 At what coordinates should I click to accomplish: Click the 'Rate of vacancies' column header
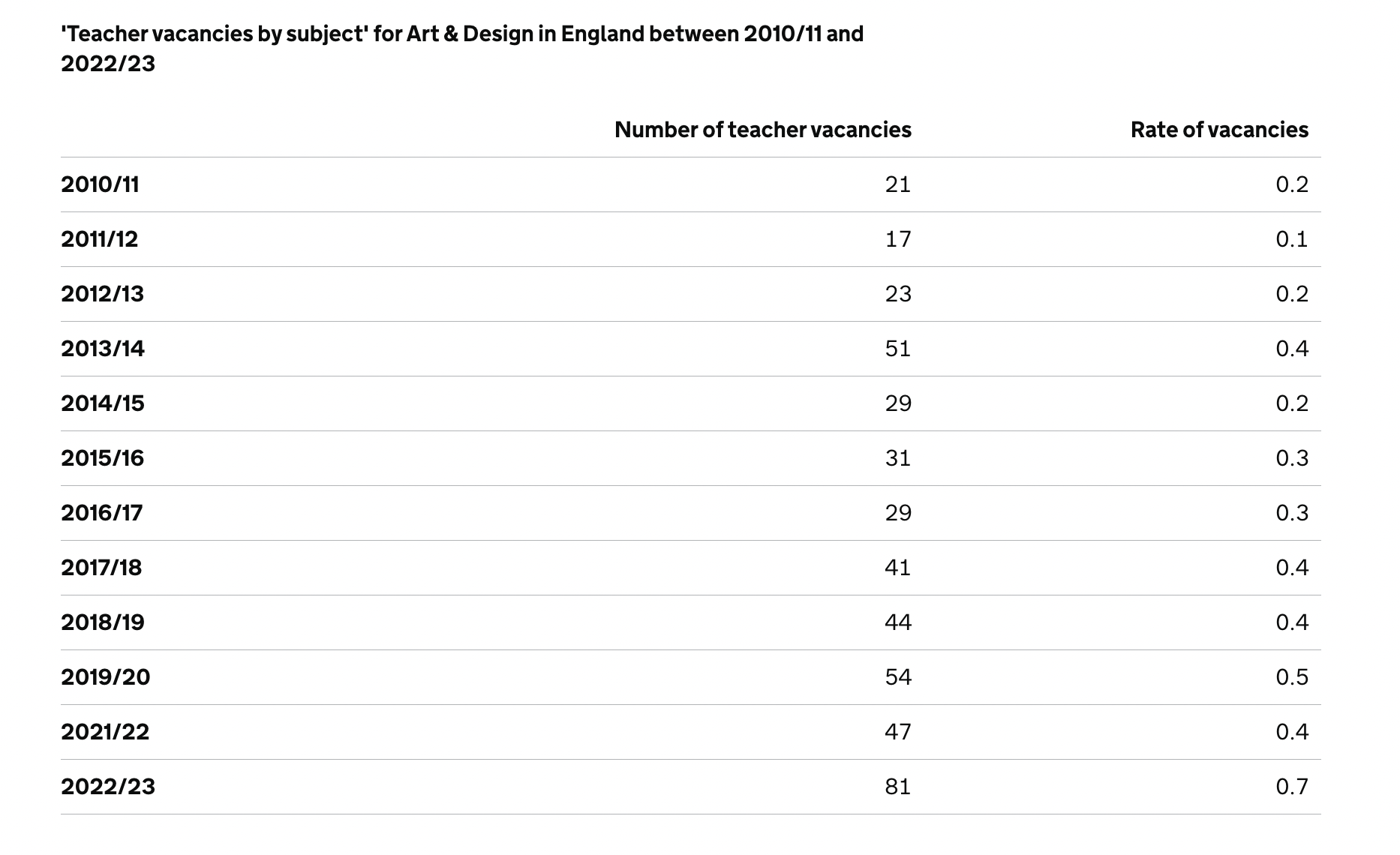[x=1219, y=130]
